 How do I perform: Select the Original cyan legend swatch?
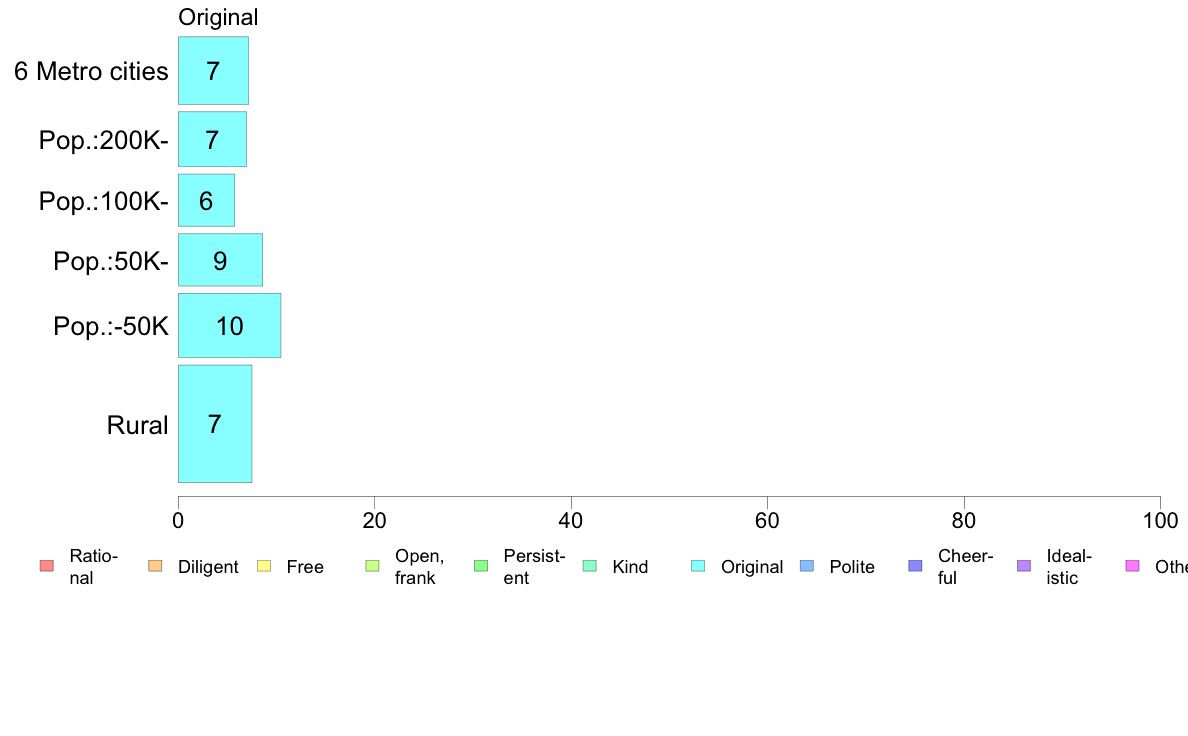click(698, 566)
